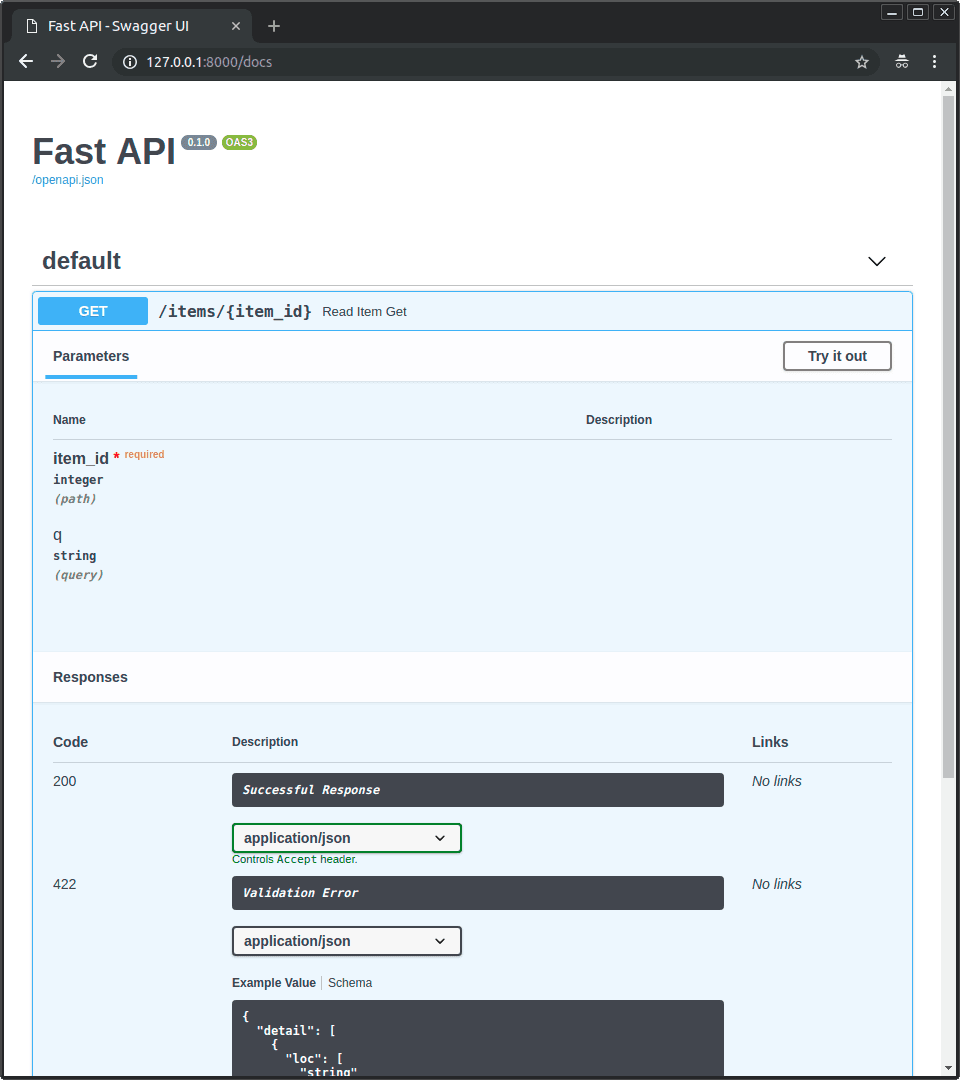Reload the page
The width and height of the screenshot is (960, 1080).
[x=89, y=61]
